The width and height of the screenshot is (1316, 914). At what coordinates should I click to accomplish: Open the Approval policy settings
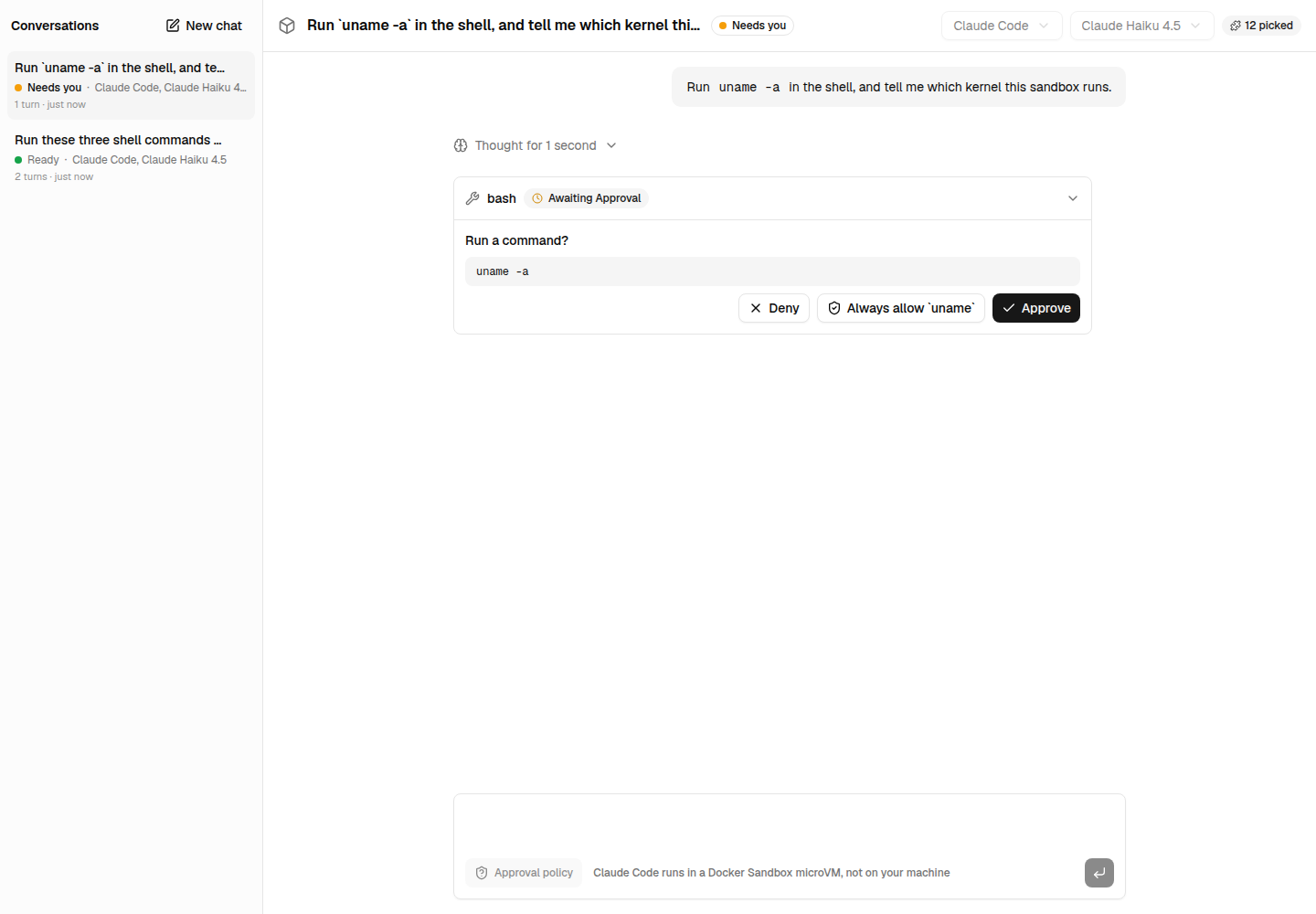(x=524, y=873)
